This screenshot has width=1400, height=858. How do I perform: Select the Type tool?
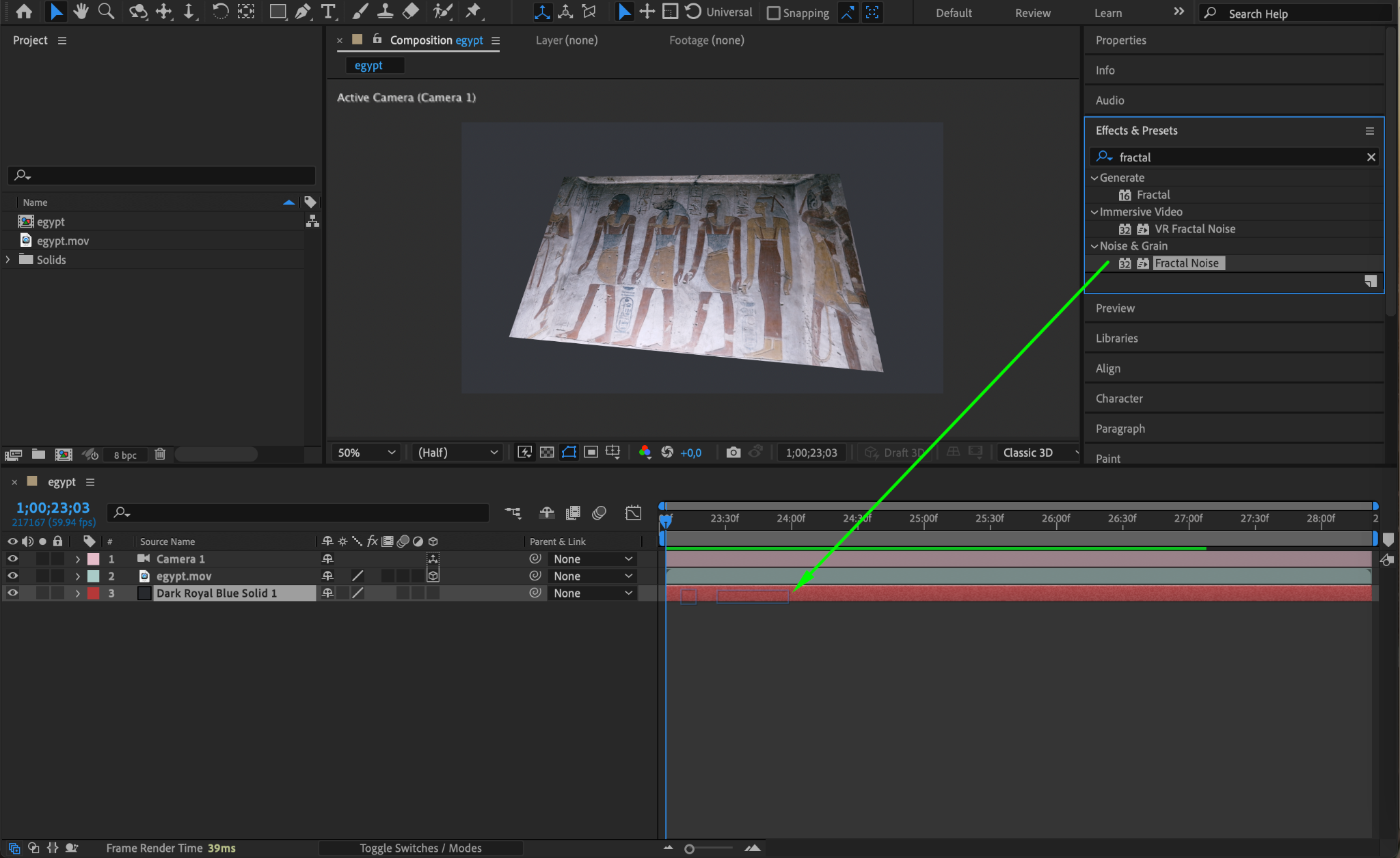[x=328, y=12]
